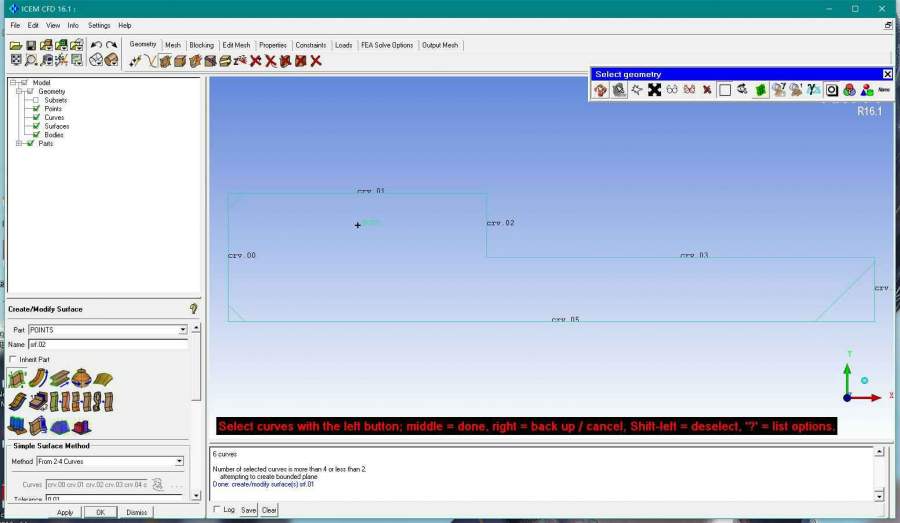
Task: Click the Zoom magnifier icon
Action: pyautogui.click(x=31, y=60)
